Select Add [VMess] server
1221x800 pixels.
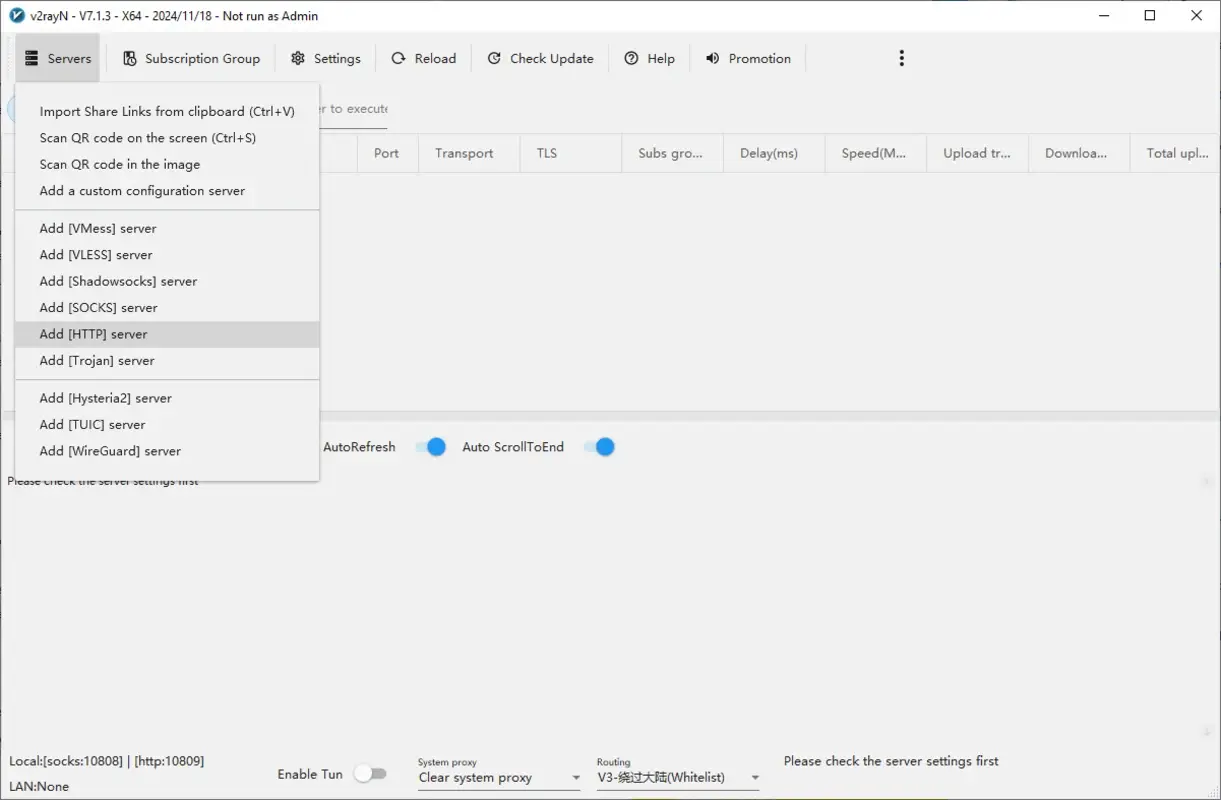(97, 228)
